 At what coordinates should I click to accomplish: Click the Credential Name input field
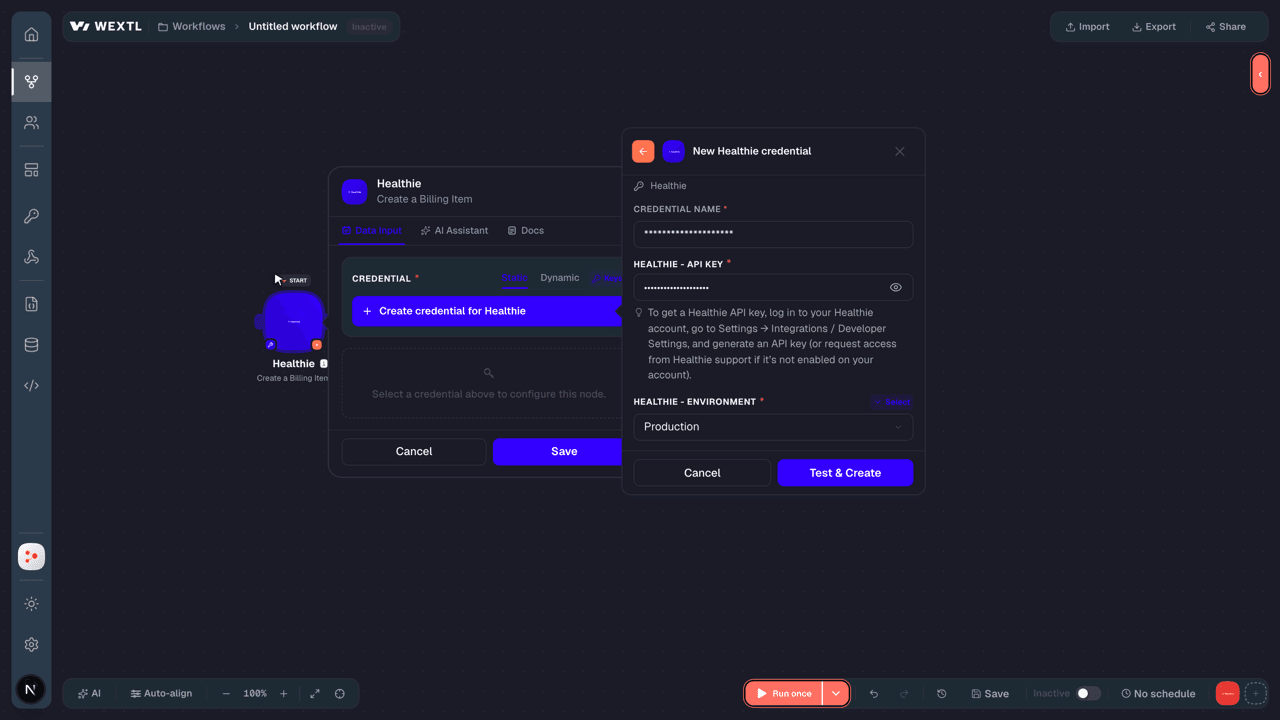(x=773, y=234)
